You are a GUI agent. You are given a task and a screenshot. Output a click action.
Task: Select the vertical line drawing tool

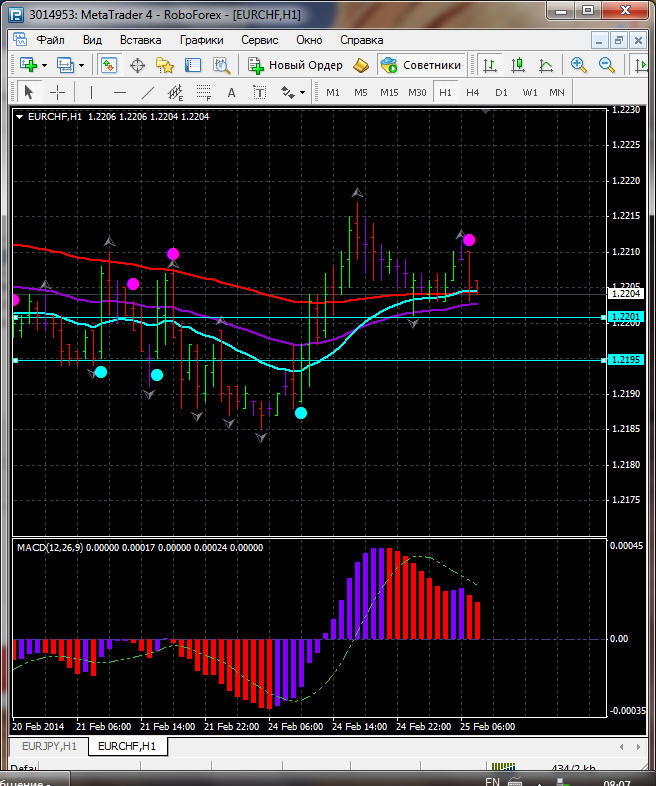click(x=92, y=92)
